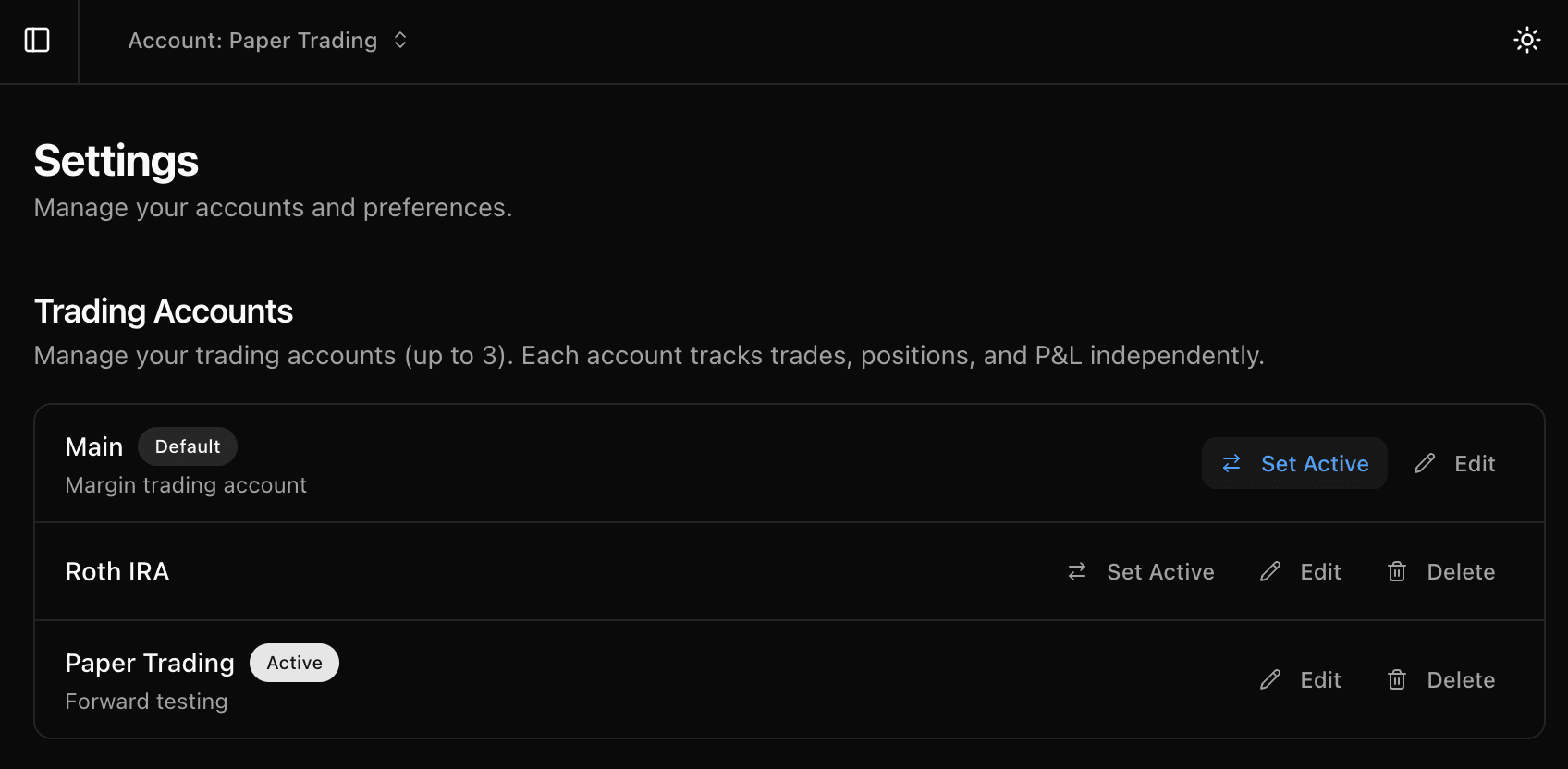Click the trash icon for Roth IRA
This screenshot has width=1568, height=769.
coord(1397,571)
